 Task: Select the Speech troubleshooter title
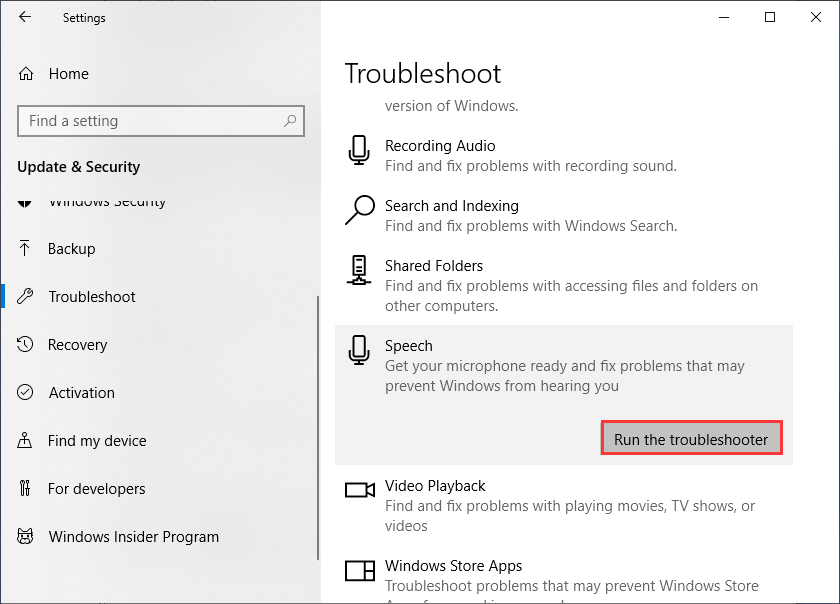tap(409, 346)
